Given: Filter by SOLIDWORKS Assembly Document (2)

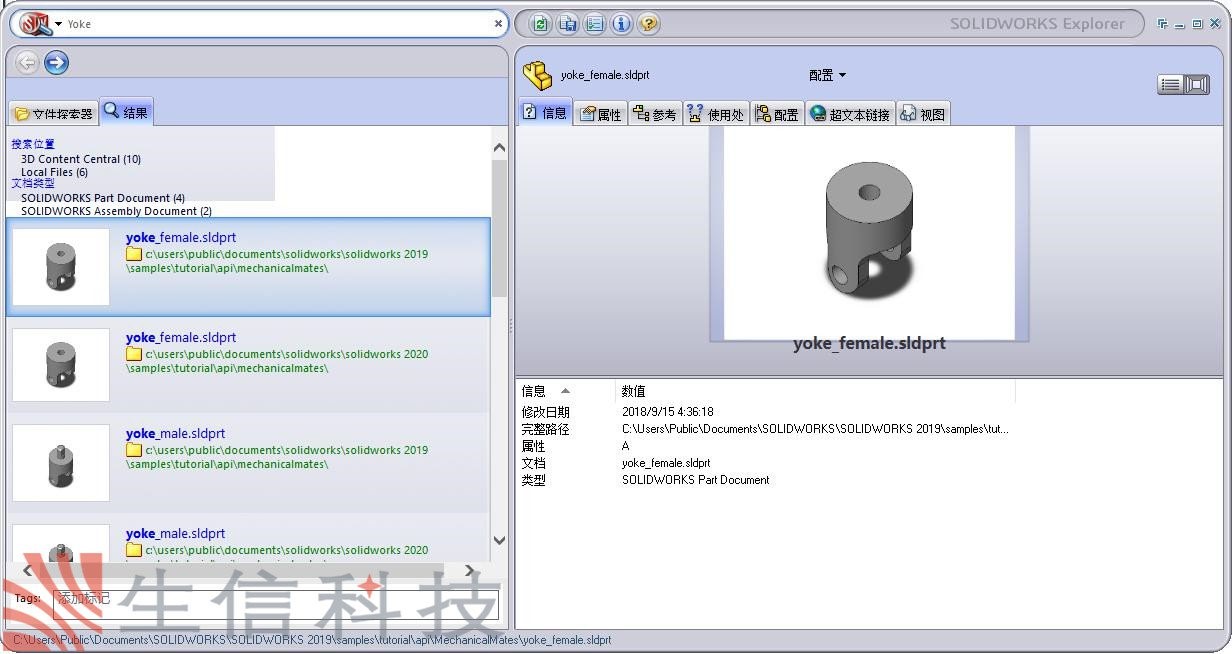Looking at the screenshot, I should tap(116, 211).
